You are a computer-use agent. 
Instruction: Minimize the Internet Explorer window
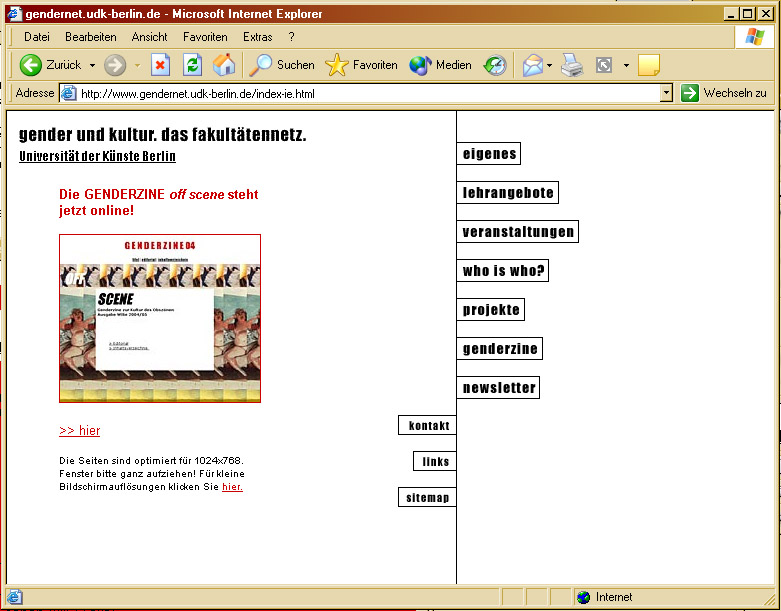tap(730, 13)
